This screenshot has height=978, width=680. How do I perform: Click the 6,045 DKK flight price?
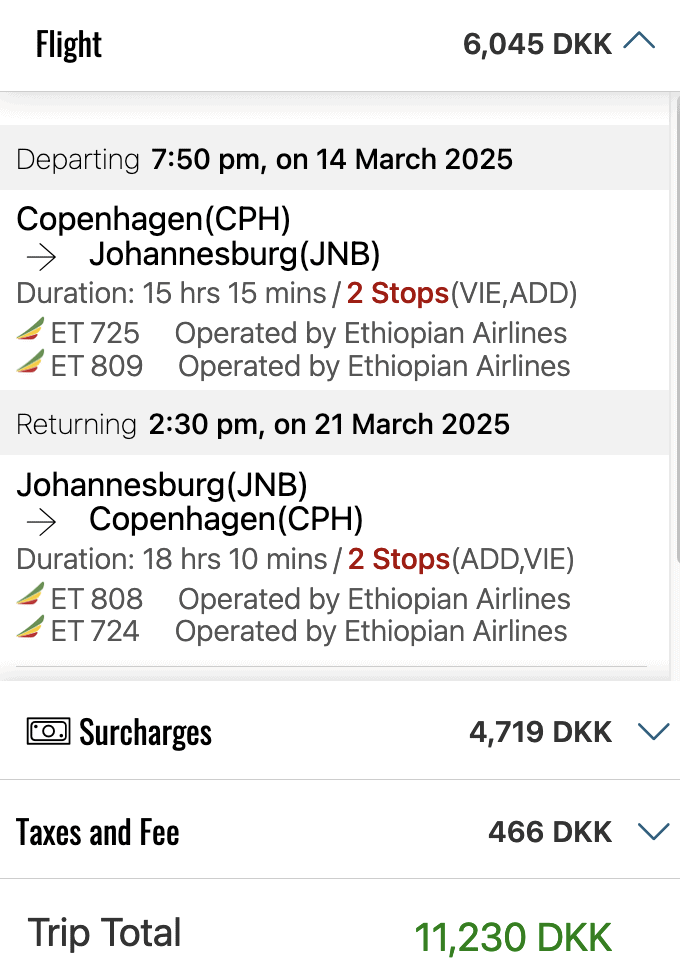[x=537, y=44]
